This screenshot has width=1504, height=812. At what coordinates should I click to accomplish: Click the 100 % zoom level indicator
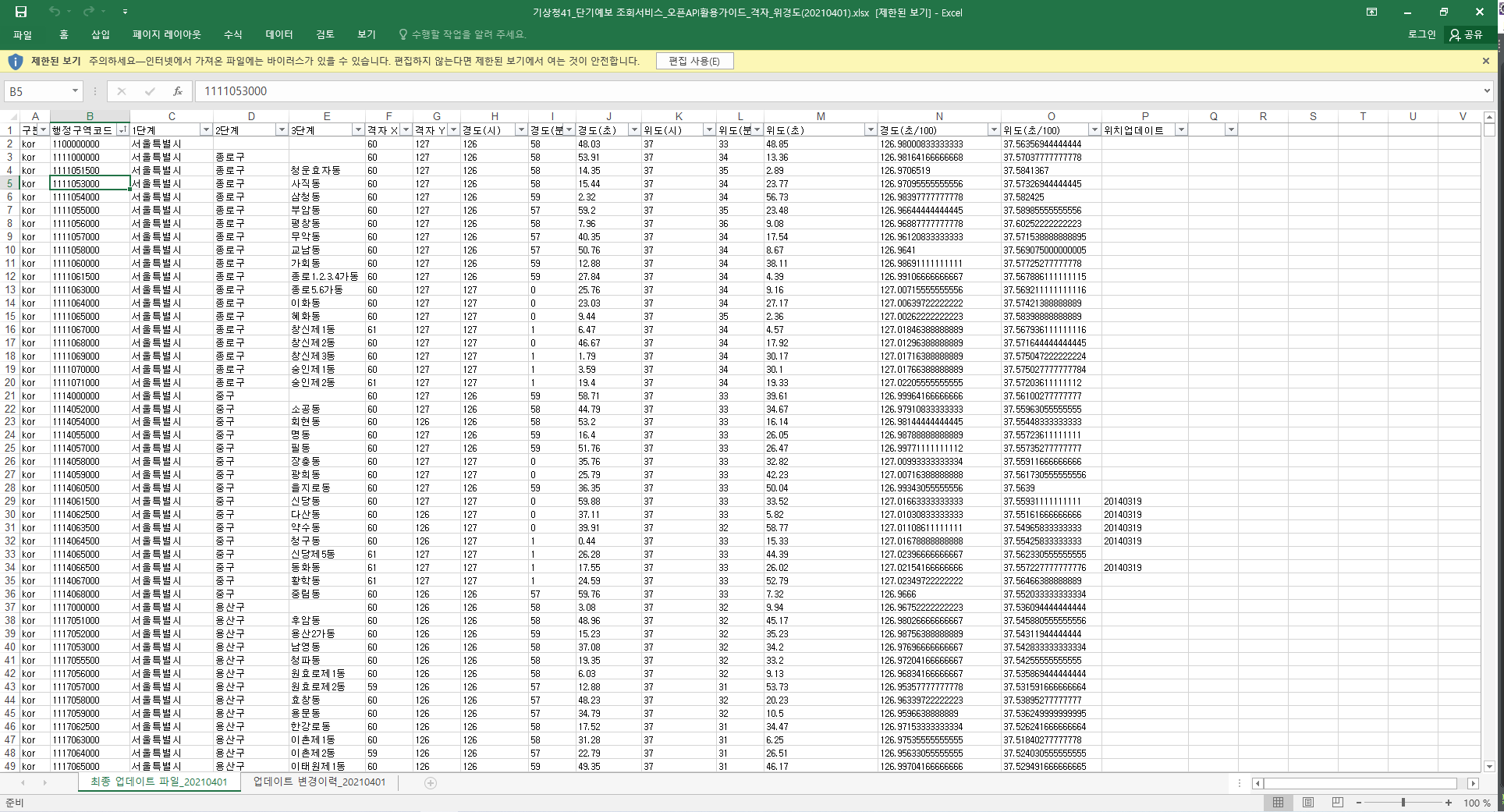point(1477,803)
